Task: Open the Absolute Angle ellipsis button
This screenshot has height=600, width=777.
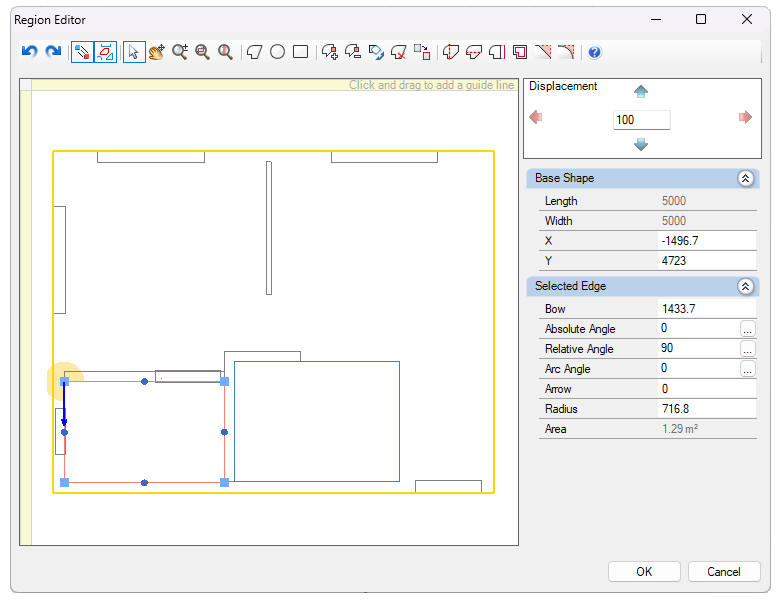Action: (748, 329)
